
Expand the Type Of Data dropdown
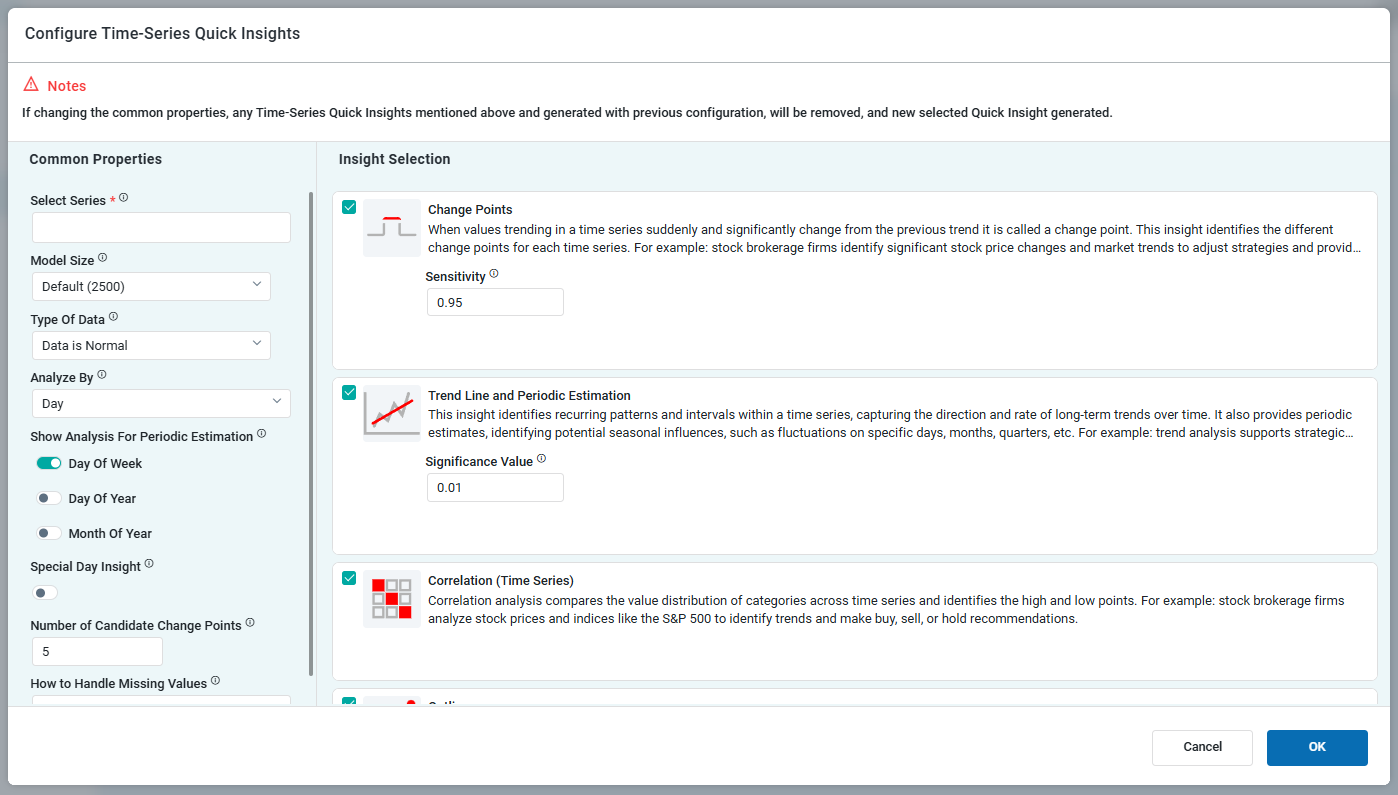click(x=151, y=345)
